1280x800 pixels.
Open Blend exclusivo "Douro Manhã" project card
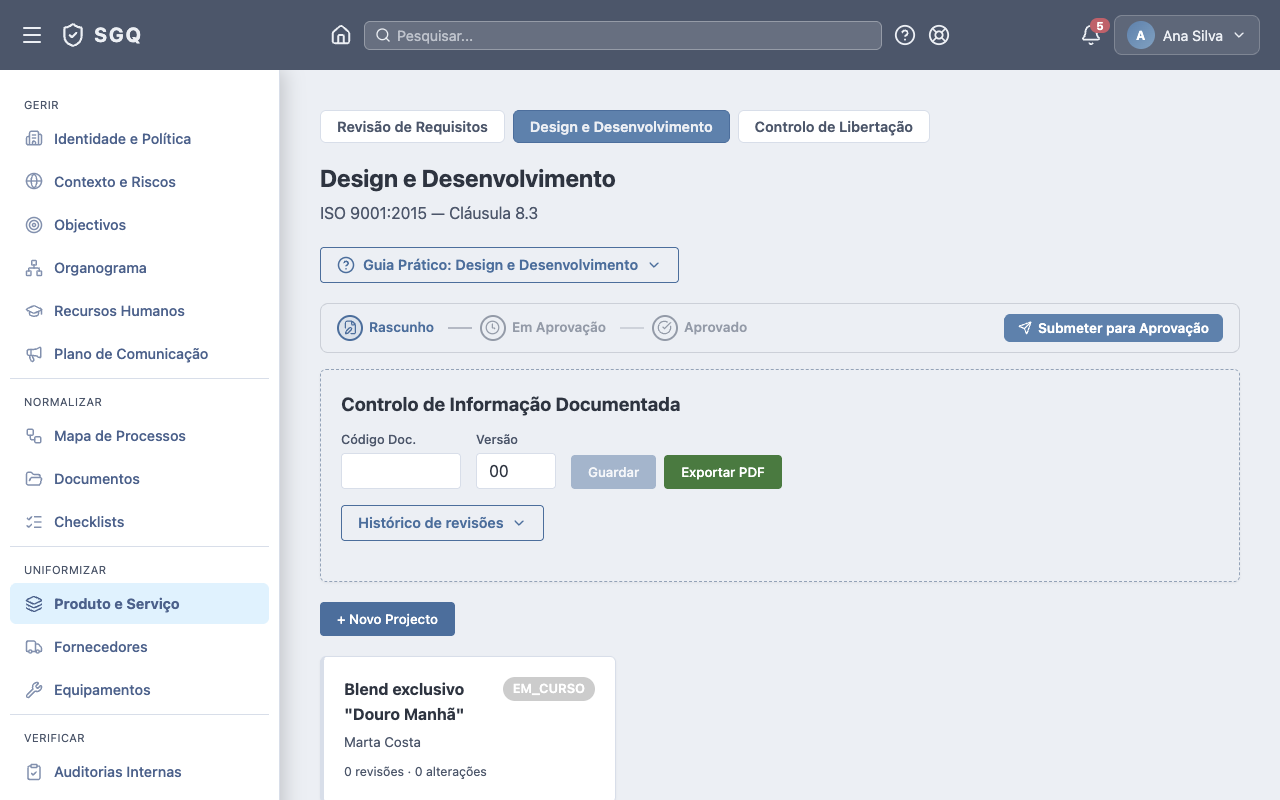pos(468,728)
